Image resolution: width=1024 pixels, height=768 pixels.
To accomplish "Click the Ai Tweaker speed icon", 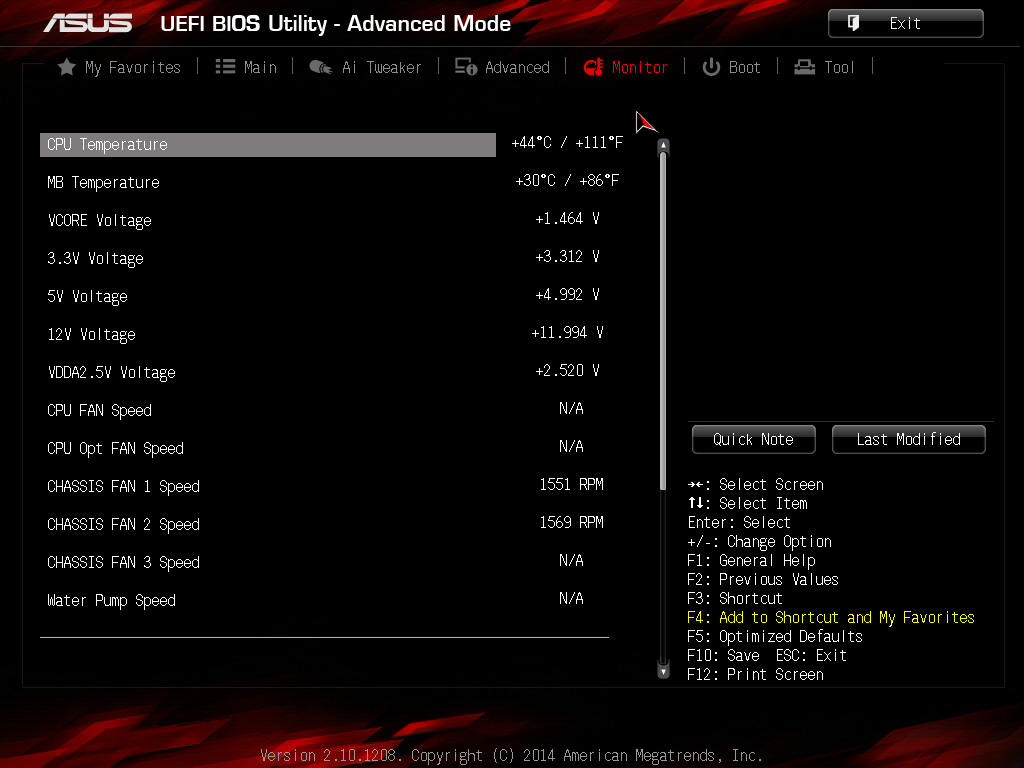I will [x=321, y=67].
